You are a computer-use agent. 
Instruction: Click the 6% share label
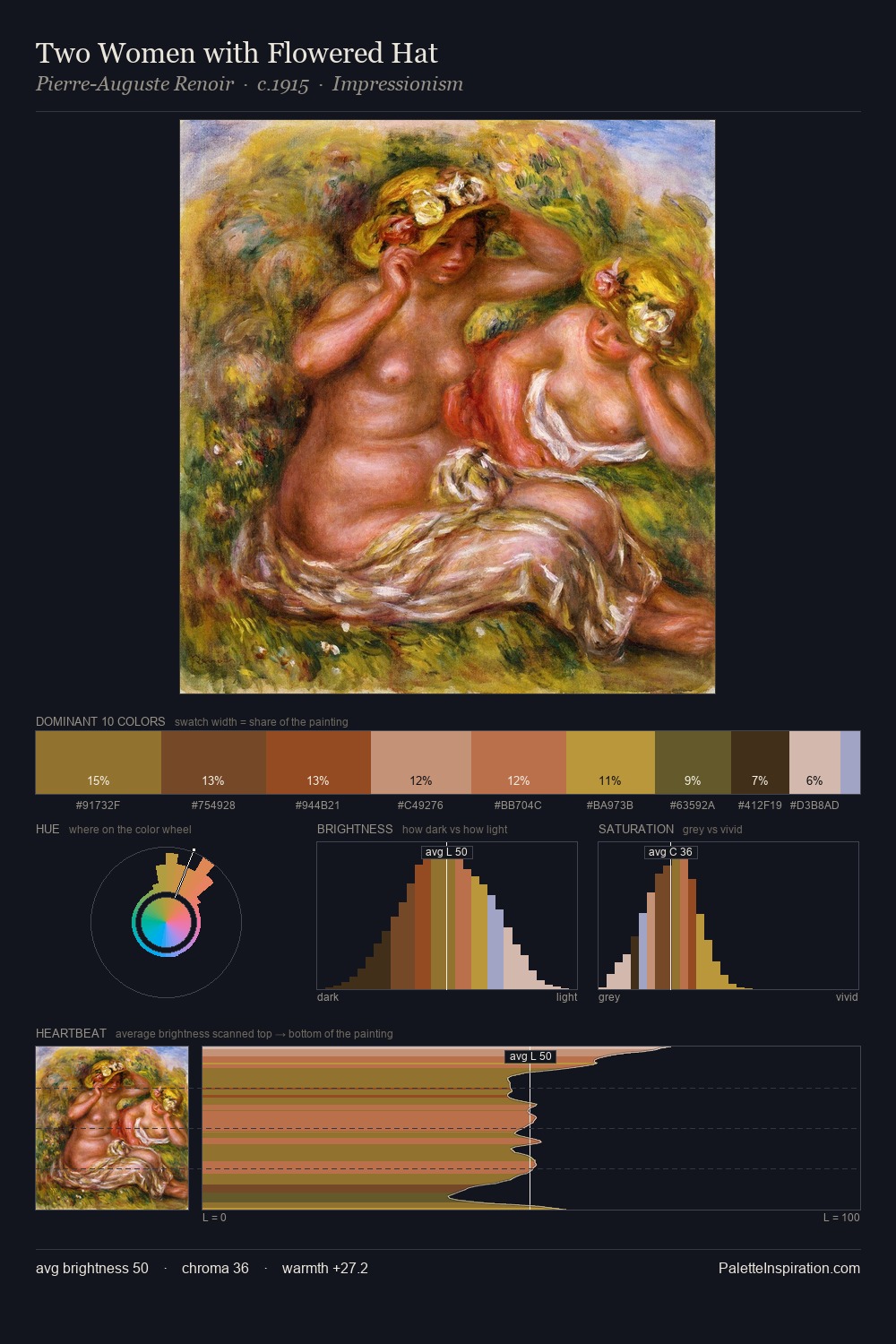click(814, 780)
